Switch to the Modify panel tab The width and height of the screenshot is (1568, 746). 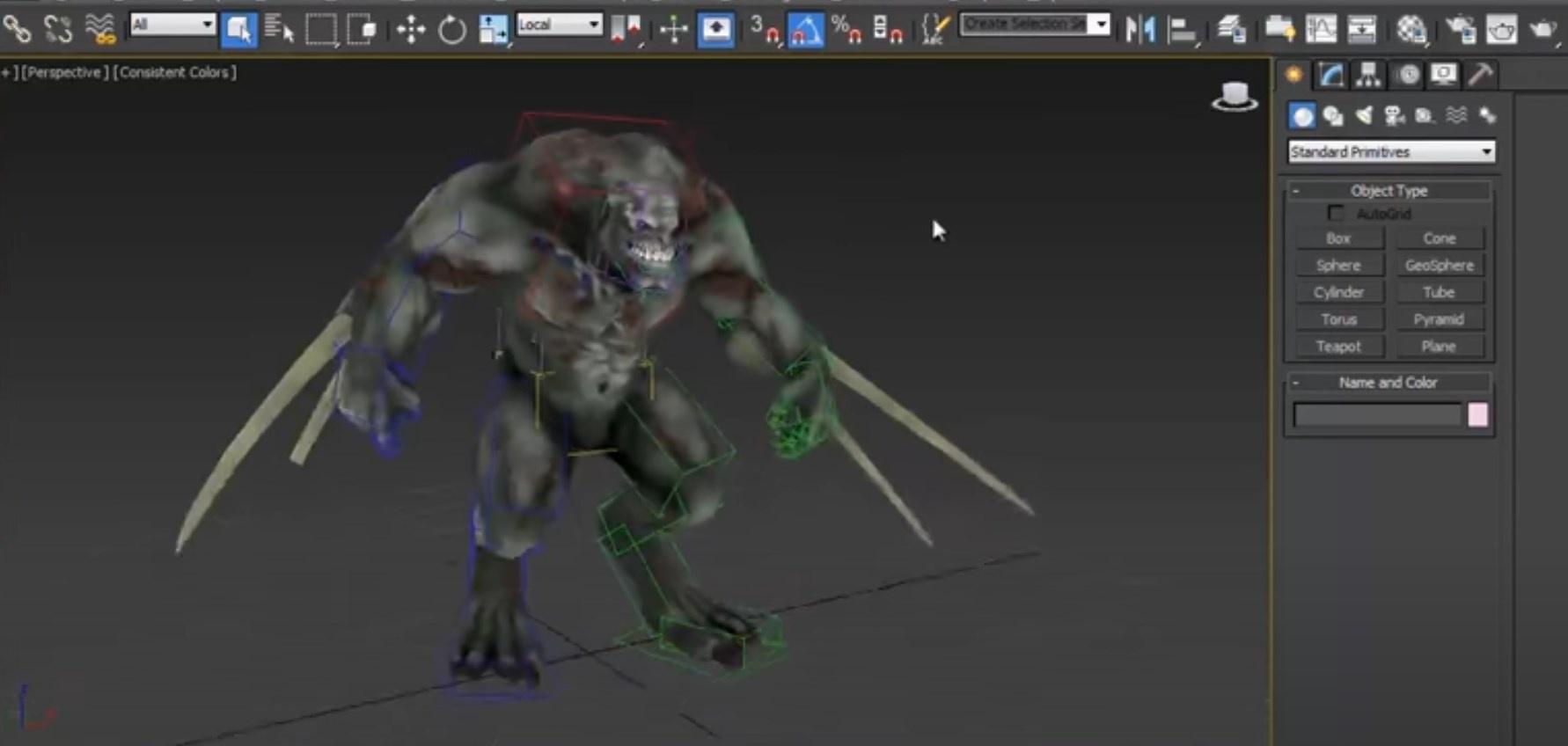(x=1330, y=76)
